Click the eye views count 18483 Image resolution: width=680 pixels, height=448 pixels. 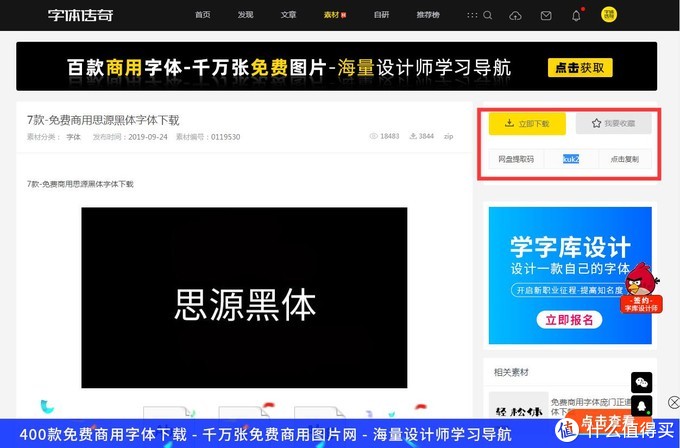[x=384, y=136]
